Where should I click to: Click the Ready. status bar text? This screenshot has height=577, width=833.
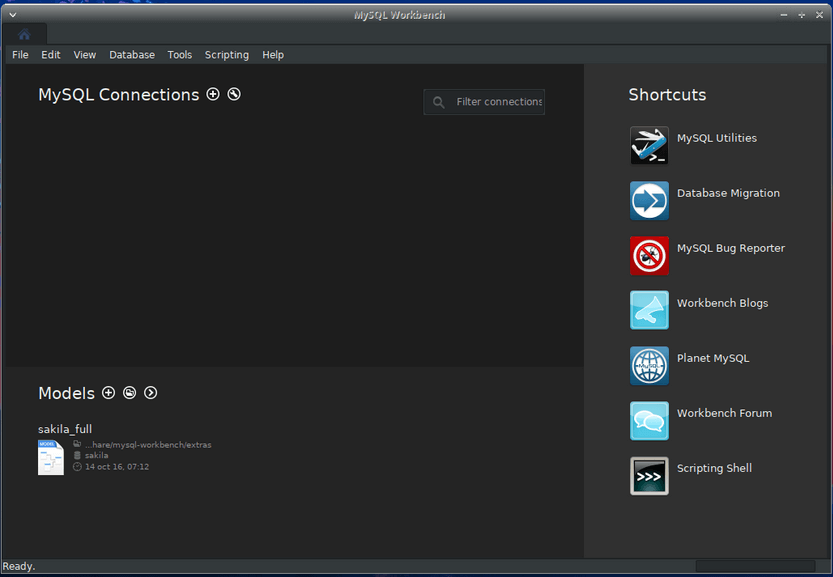[19, 566]
